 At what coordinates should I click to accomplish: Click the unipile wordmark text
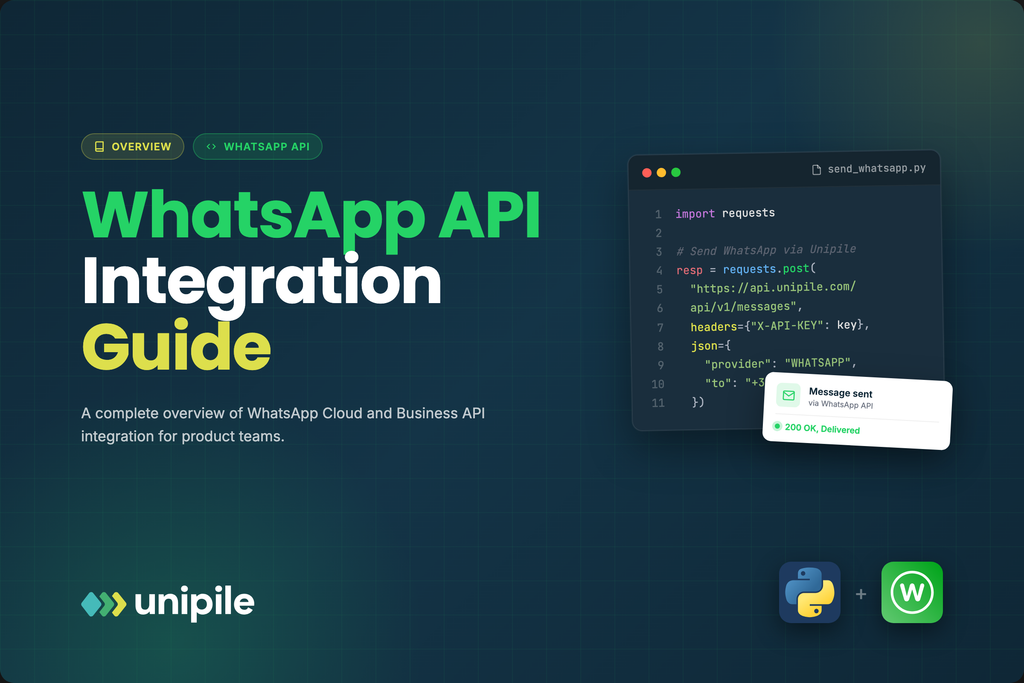pyautogui.click(x=194, y=602)
